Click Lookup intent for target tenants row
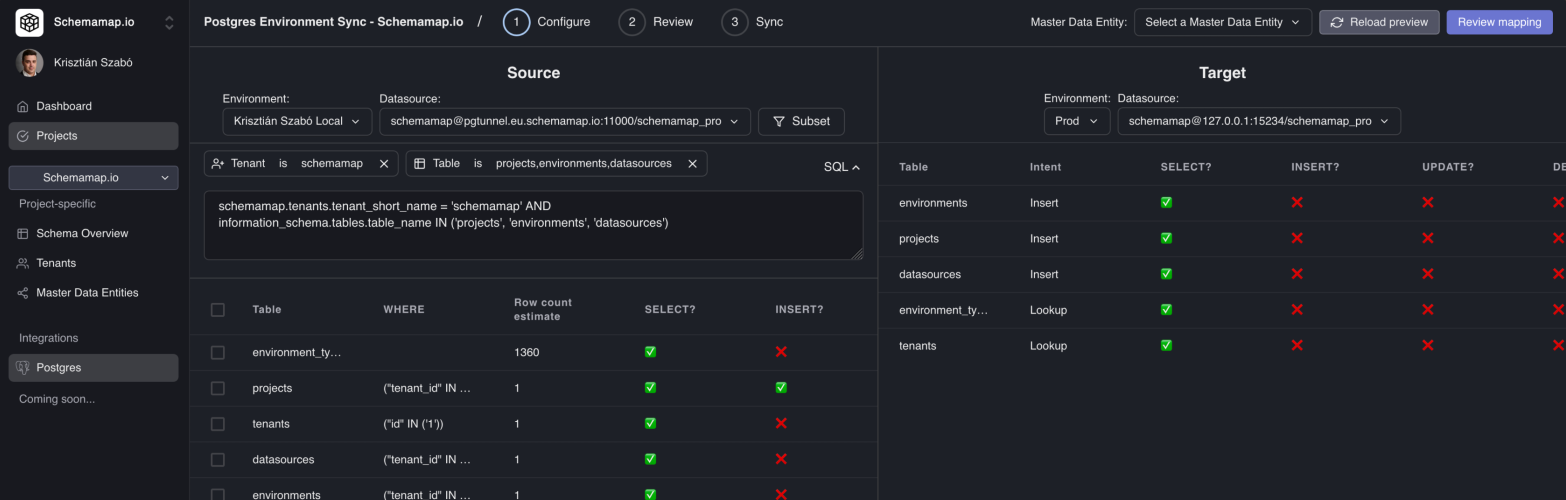 point(1048,346)
